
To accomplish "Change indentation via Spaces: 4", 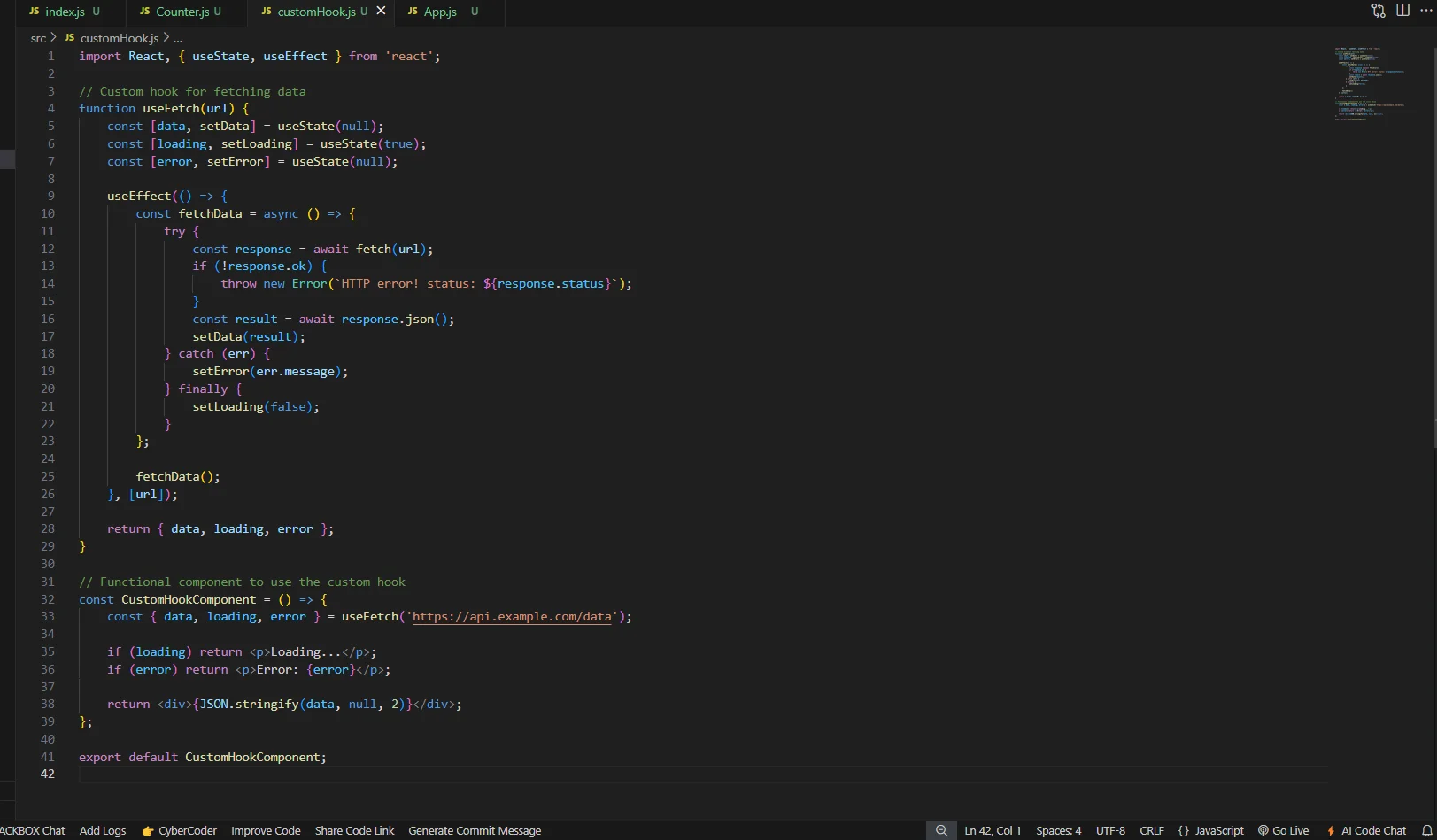I will [x=1059, y=830].
